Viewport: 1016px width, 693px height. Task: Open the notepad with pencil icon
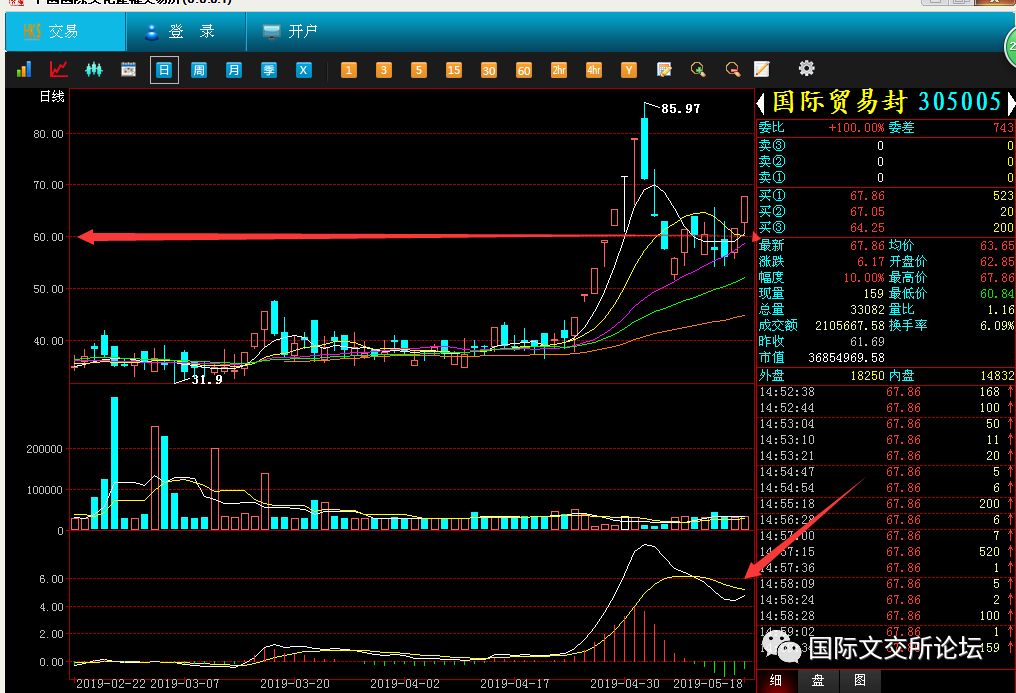pyautogui.click(x=664, y=69)
